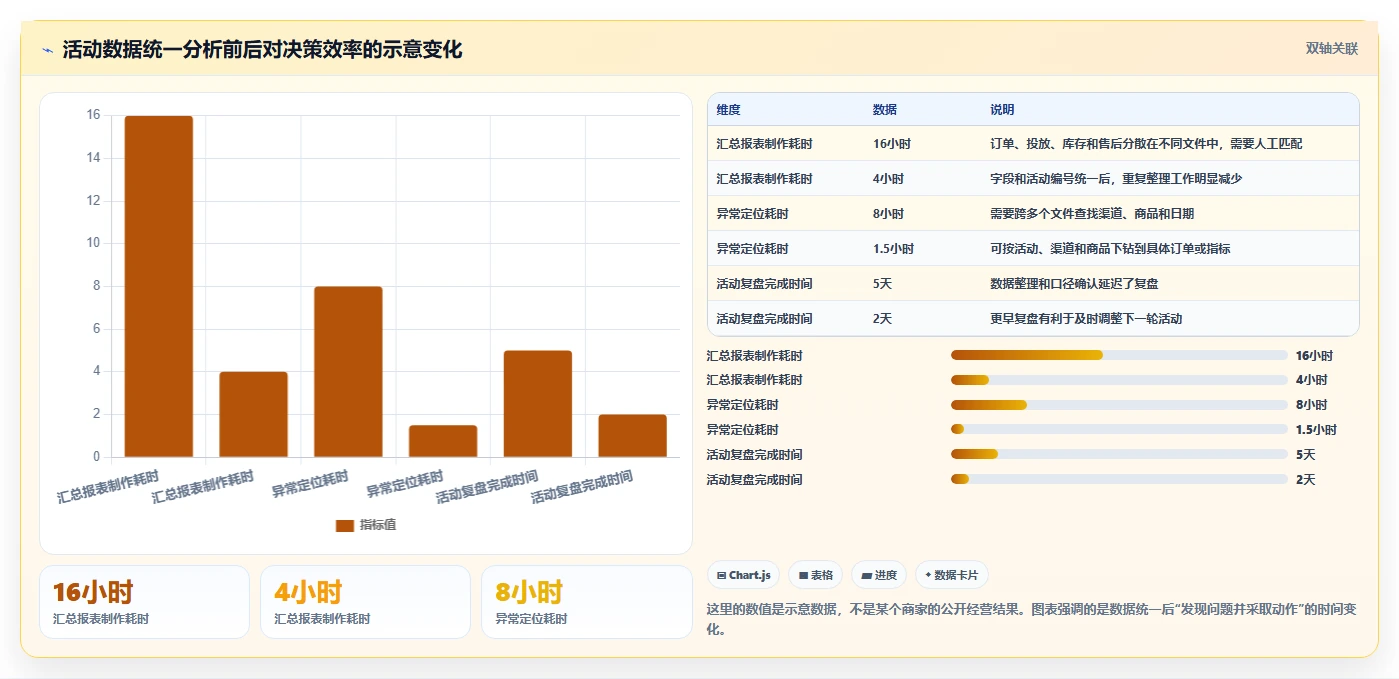
Task: Click the 4小时 cell in the table
Action: pyautogui.click(x=888, y=179)
